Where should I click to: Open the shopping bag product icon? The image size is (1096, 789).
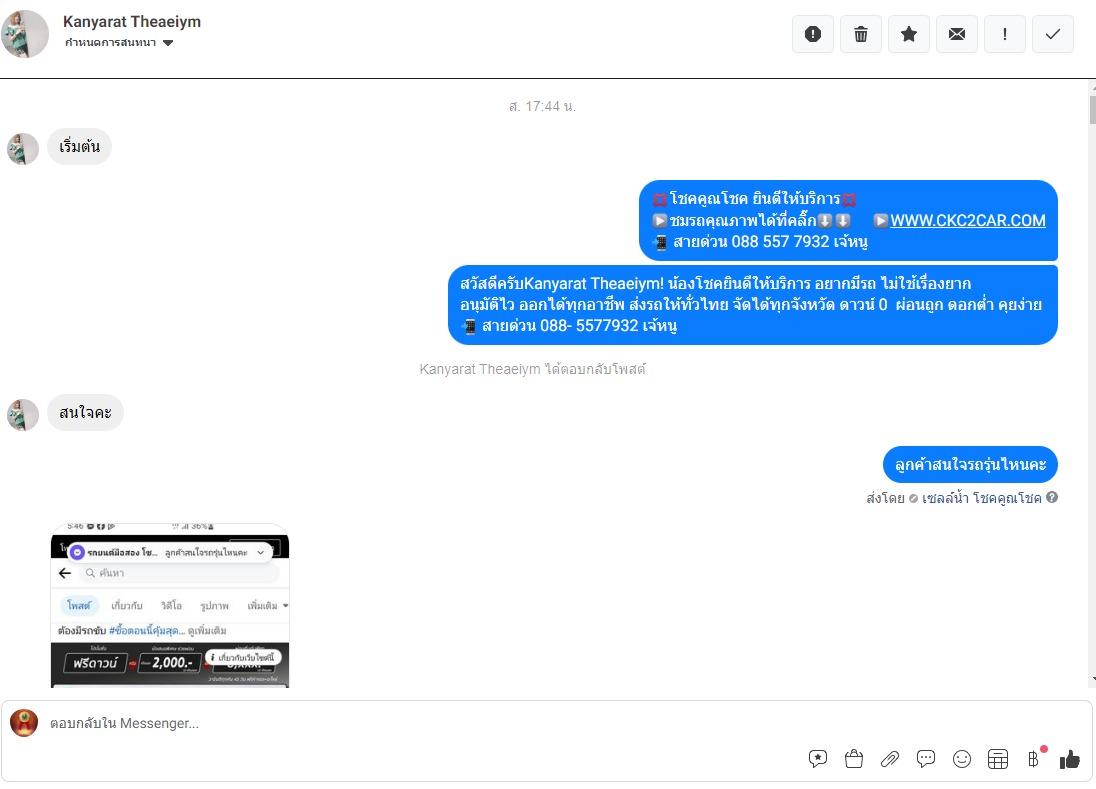point(853,759)
